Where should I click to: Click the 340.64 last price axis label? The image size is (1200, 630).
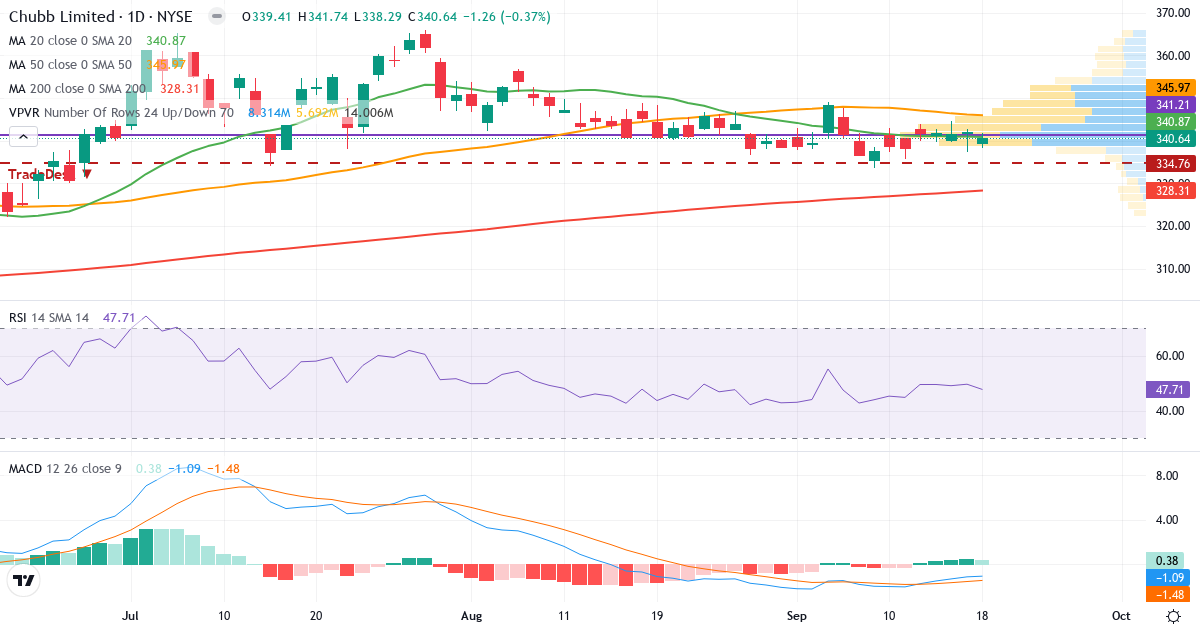coord(1171,138)
